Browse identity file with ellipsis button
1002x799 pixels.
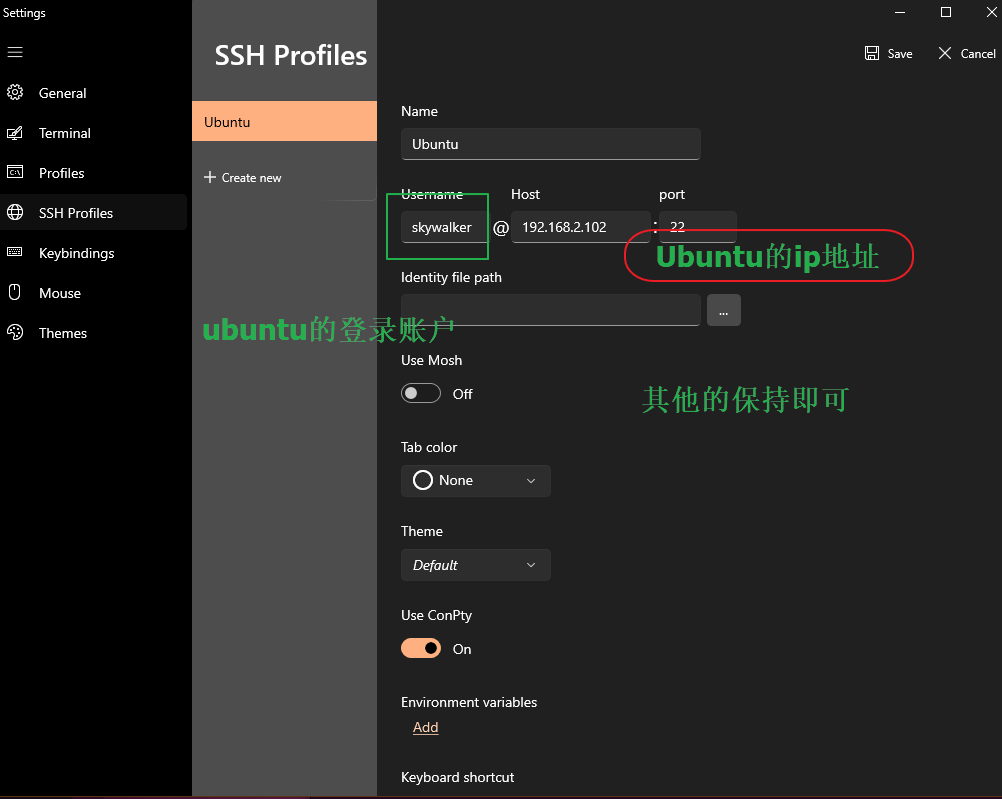coord(723,311)
